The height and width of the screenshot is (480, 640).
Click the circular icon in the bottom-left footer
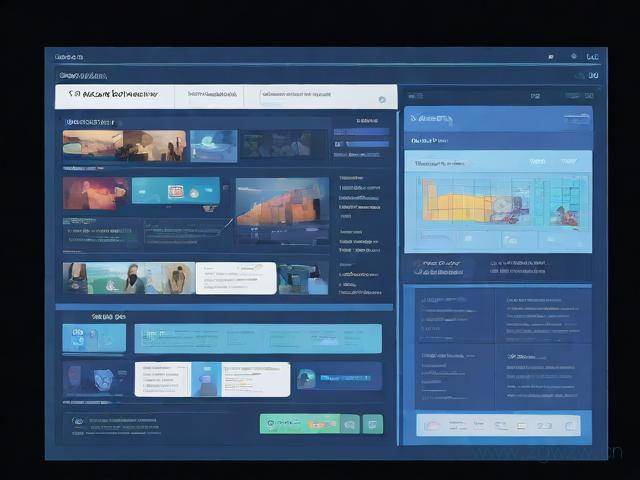[77, 422]
